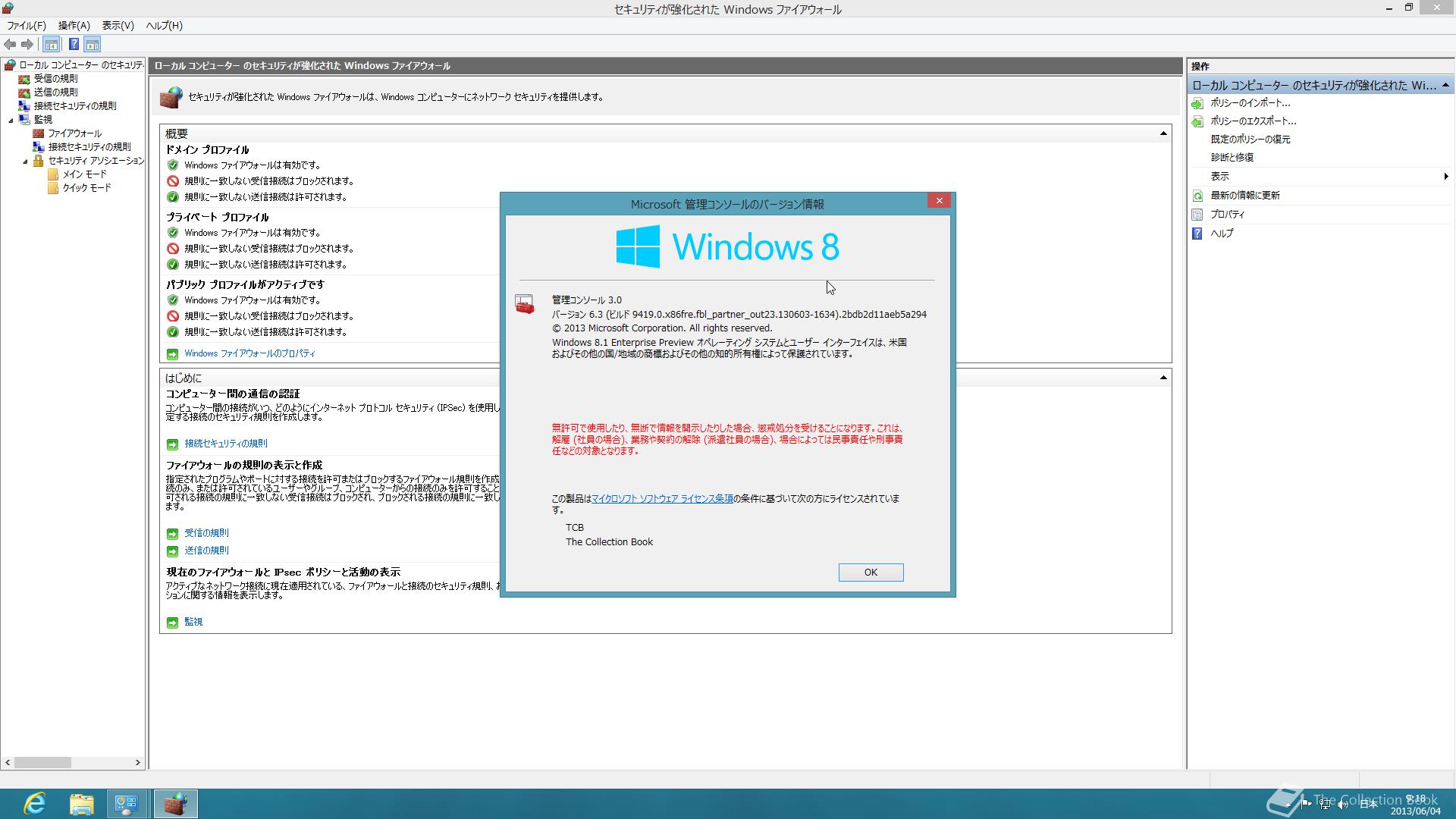Toggle the console tree pane toolbar icon
This screenshot has width=1456, height=819.
pyautogui.click(x=52, y=45)
